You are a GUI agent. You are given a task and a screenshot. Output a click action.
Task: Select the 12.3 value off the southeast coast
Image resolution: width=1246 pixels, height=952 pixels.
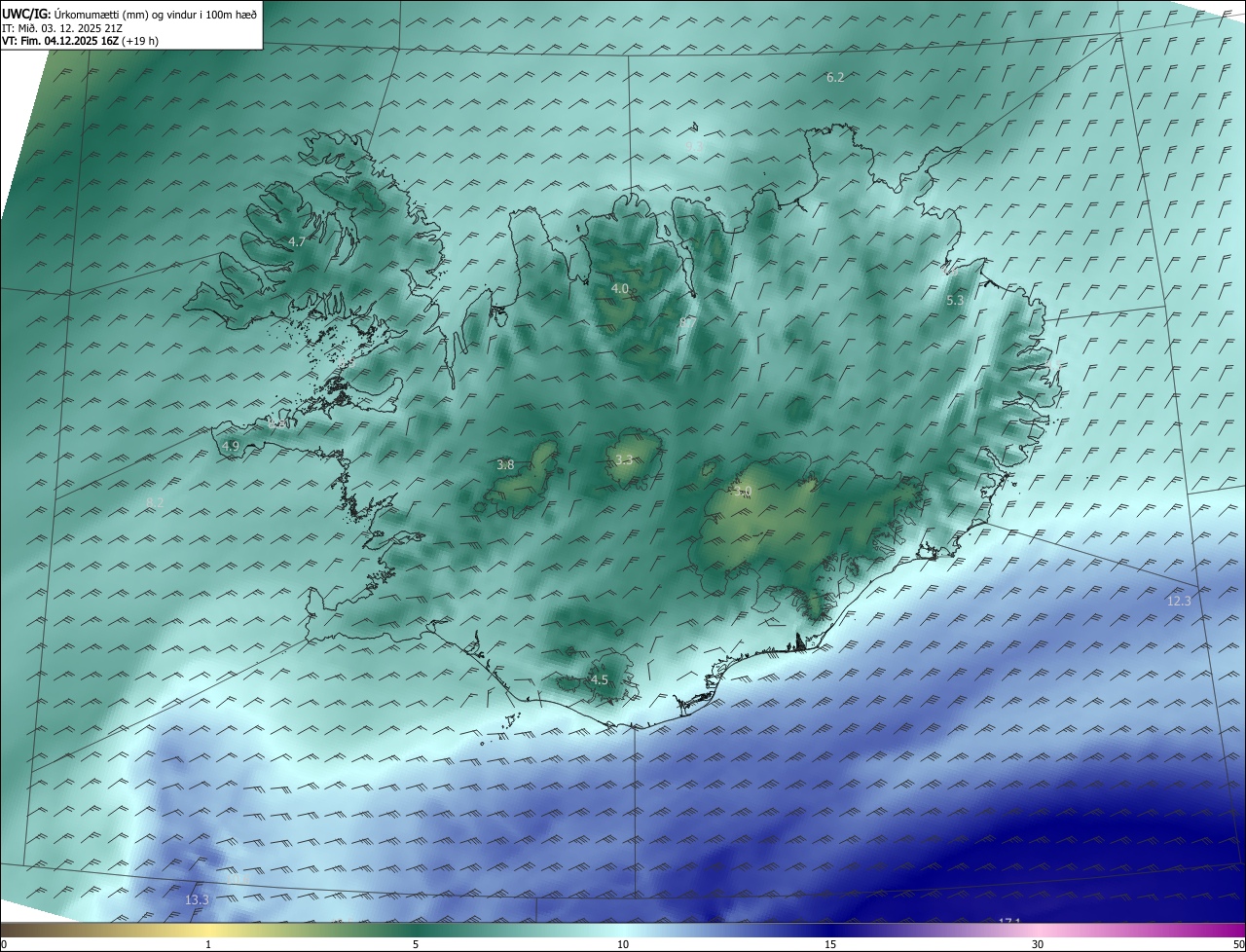(1179, 602)
